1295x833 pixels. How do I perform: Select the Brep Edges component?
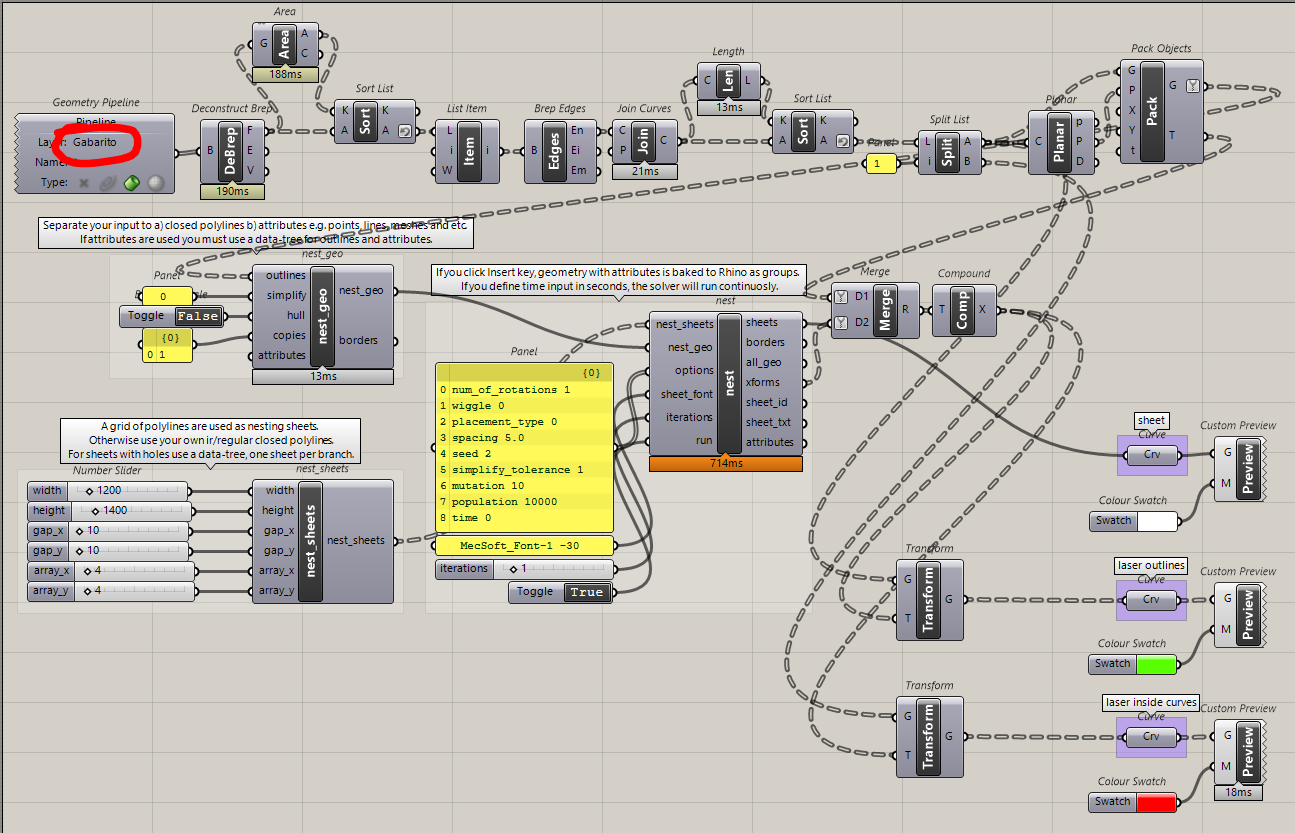[559, 151]
